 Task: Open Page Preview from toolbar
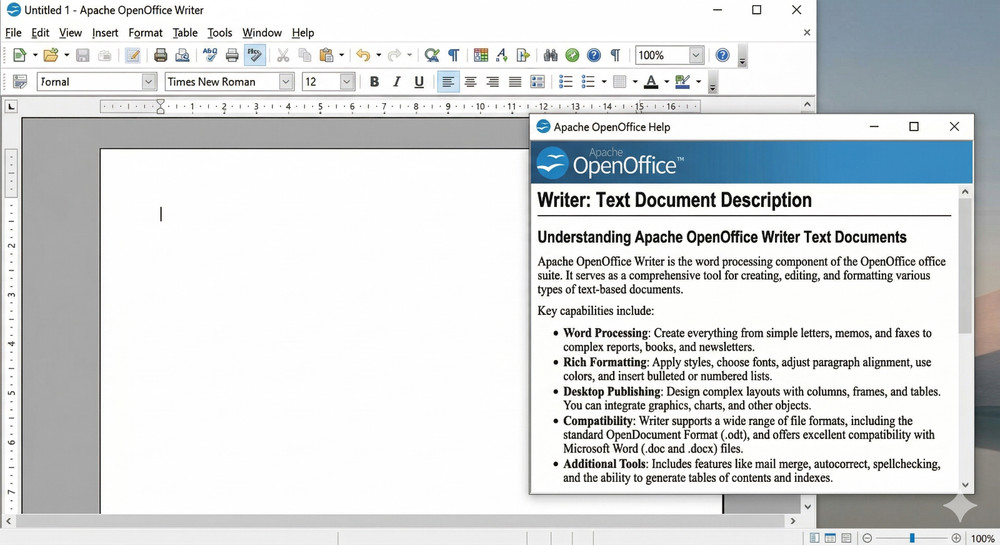[x=182, y=55]
